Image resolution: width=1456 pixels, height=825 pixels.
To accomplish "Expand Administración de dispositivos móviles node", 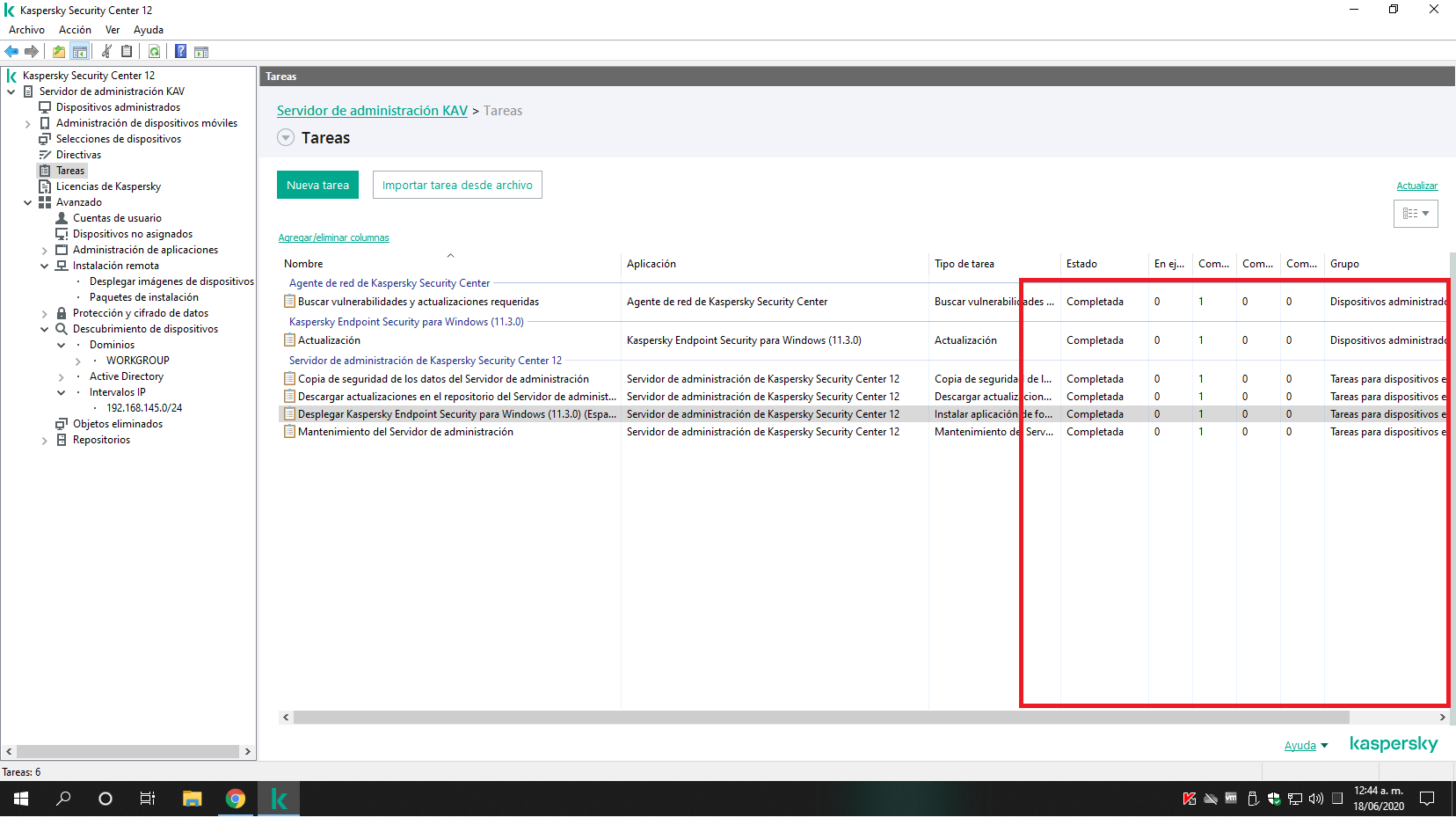I will [x=28, y=124].
